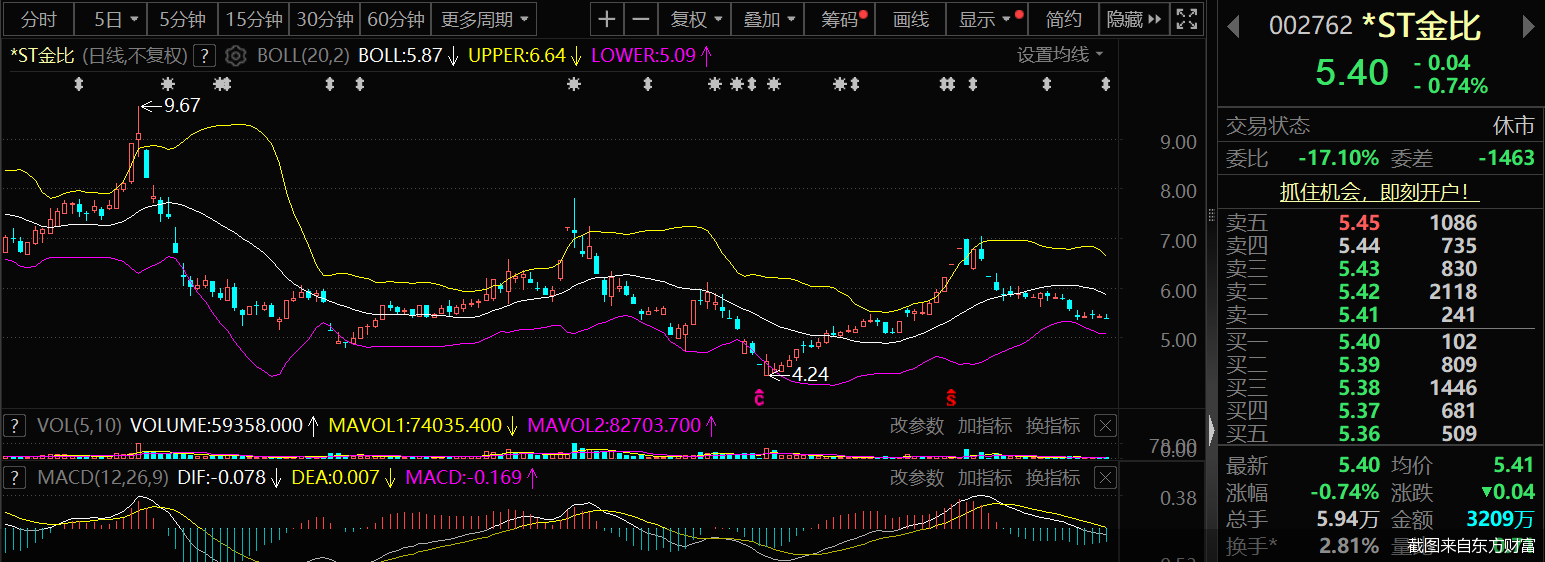Hide the side panel with 隐藏
The image size is (1545, 562).
tap(1135, 19)
